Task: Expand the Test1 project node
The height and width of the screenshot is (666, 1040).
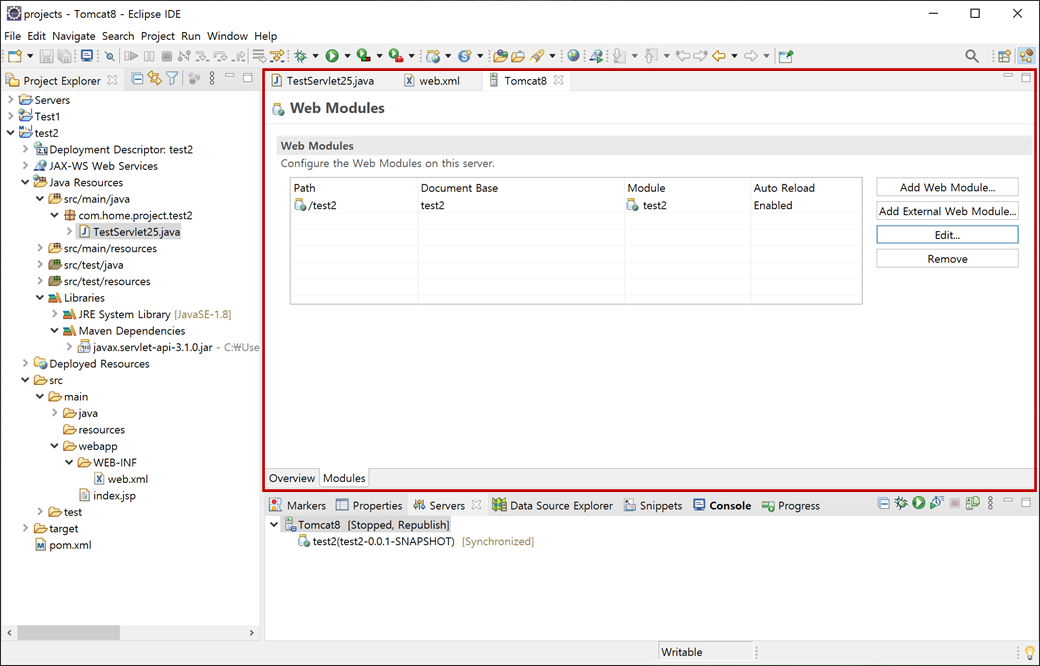Action: click(x=11, y=116)
